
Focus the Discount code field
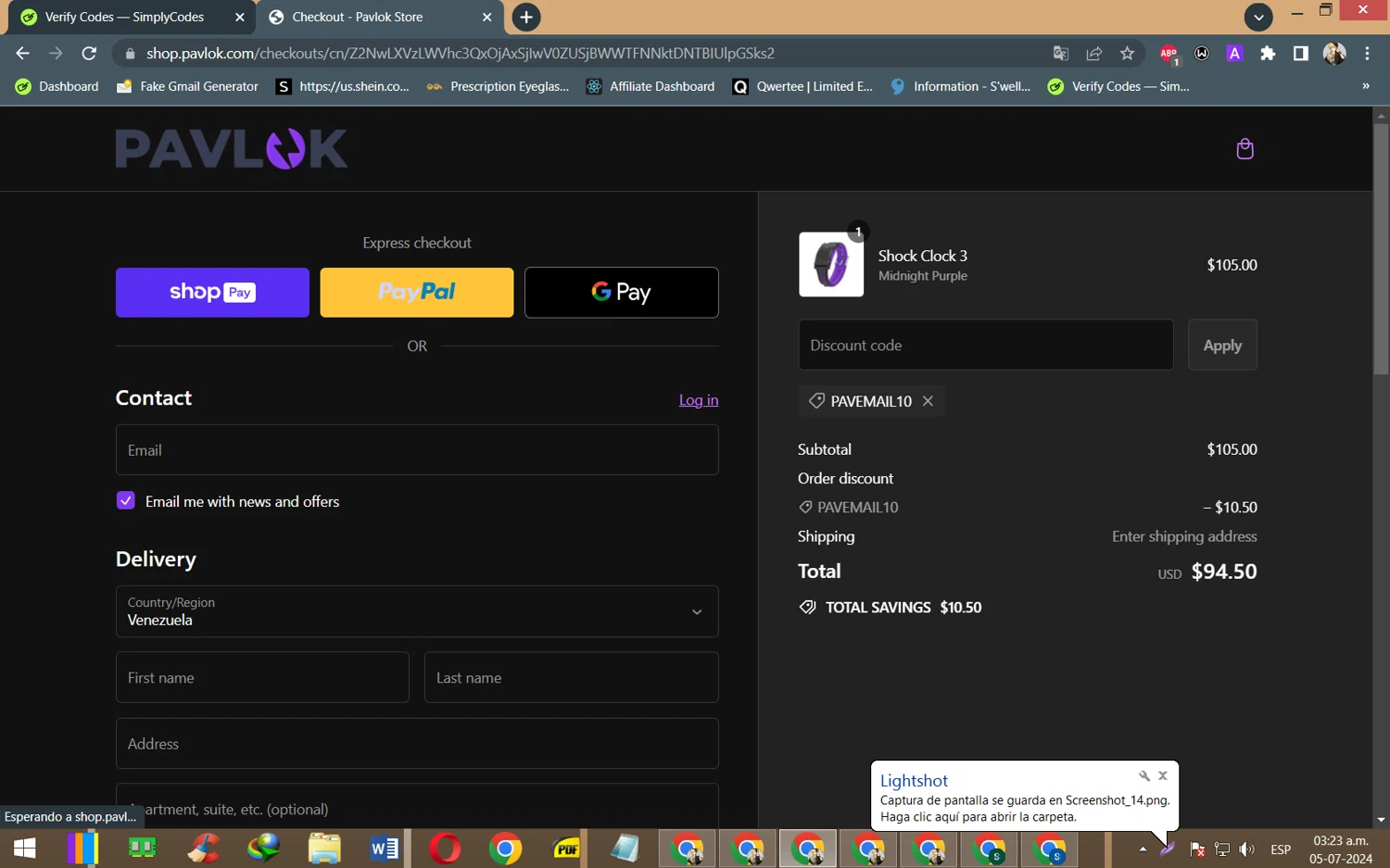coord(986,345)
